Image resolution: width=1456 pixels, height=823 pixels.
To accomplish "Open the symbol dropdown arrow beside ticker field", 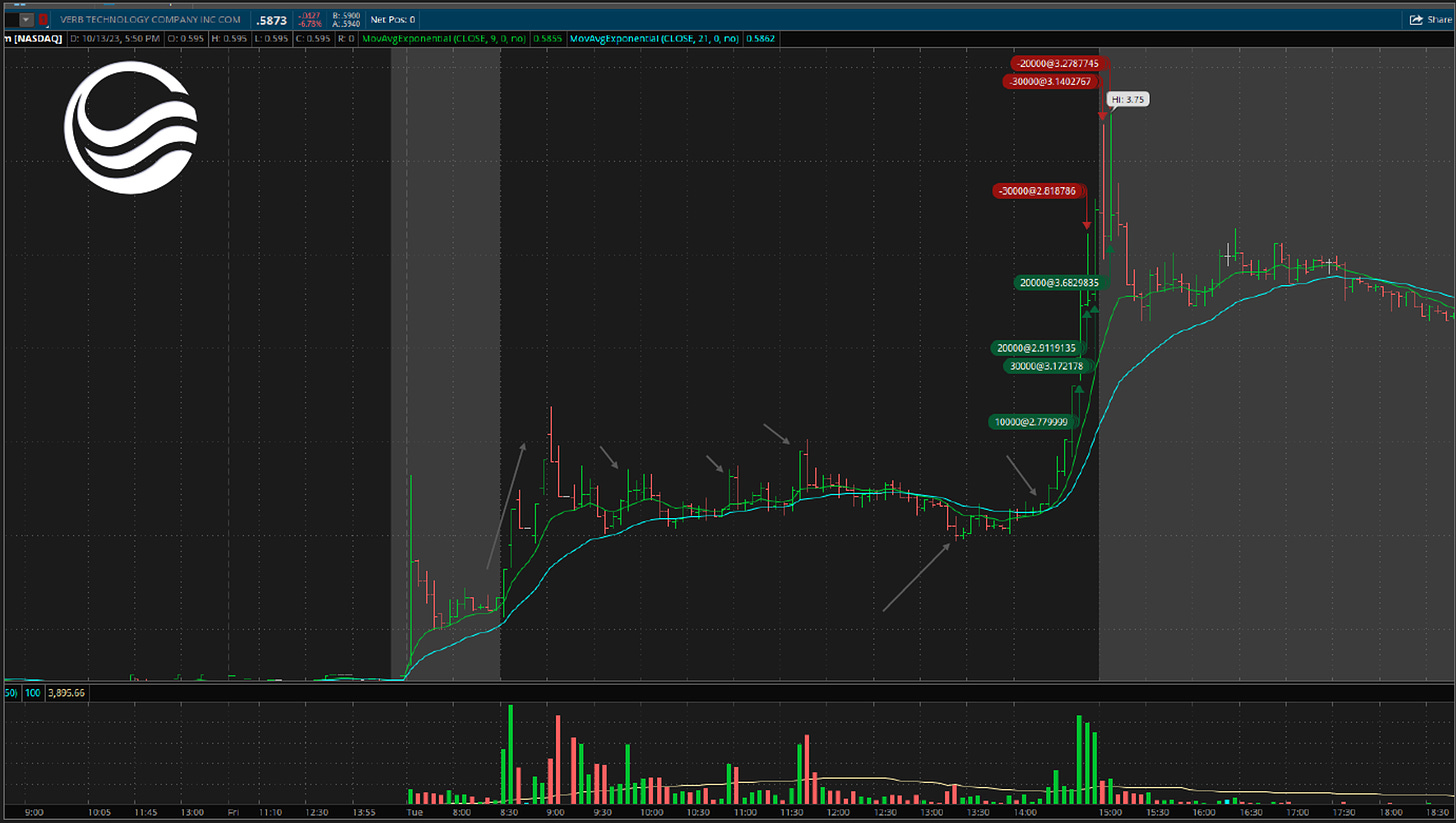I will (26, 19).
